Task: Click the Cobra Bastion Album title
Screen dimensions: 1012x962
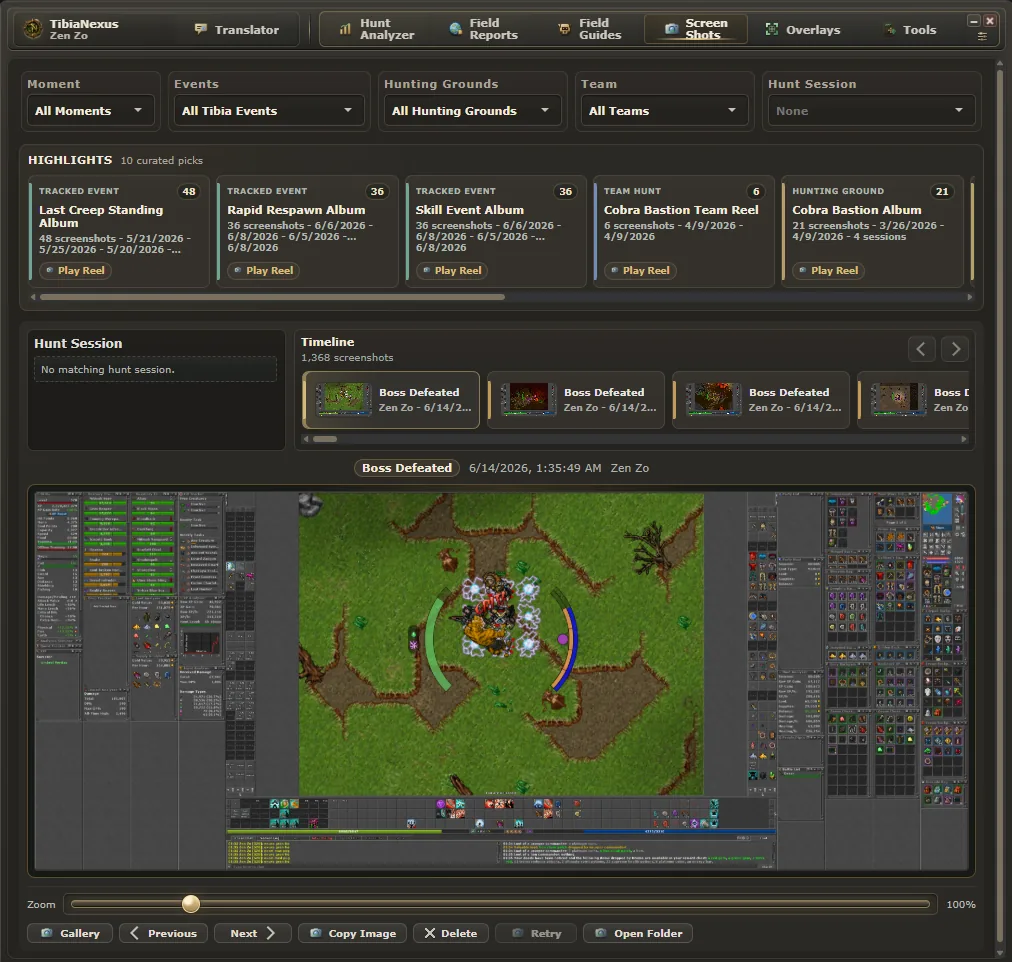Action: coord(857,210)
